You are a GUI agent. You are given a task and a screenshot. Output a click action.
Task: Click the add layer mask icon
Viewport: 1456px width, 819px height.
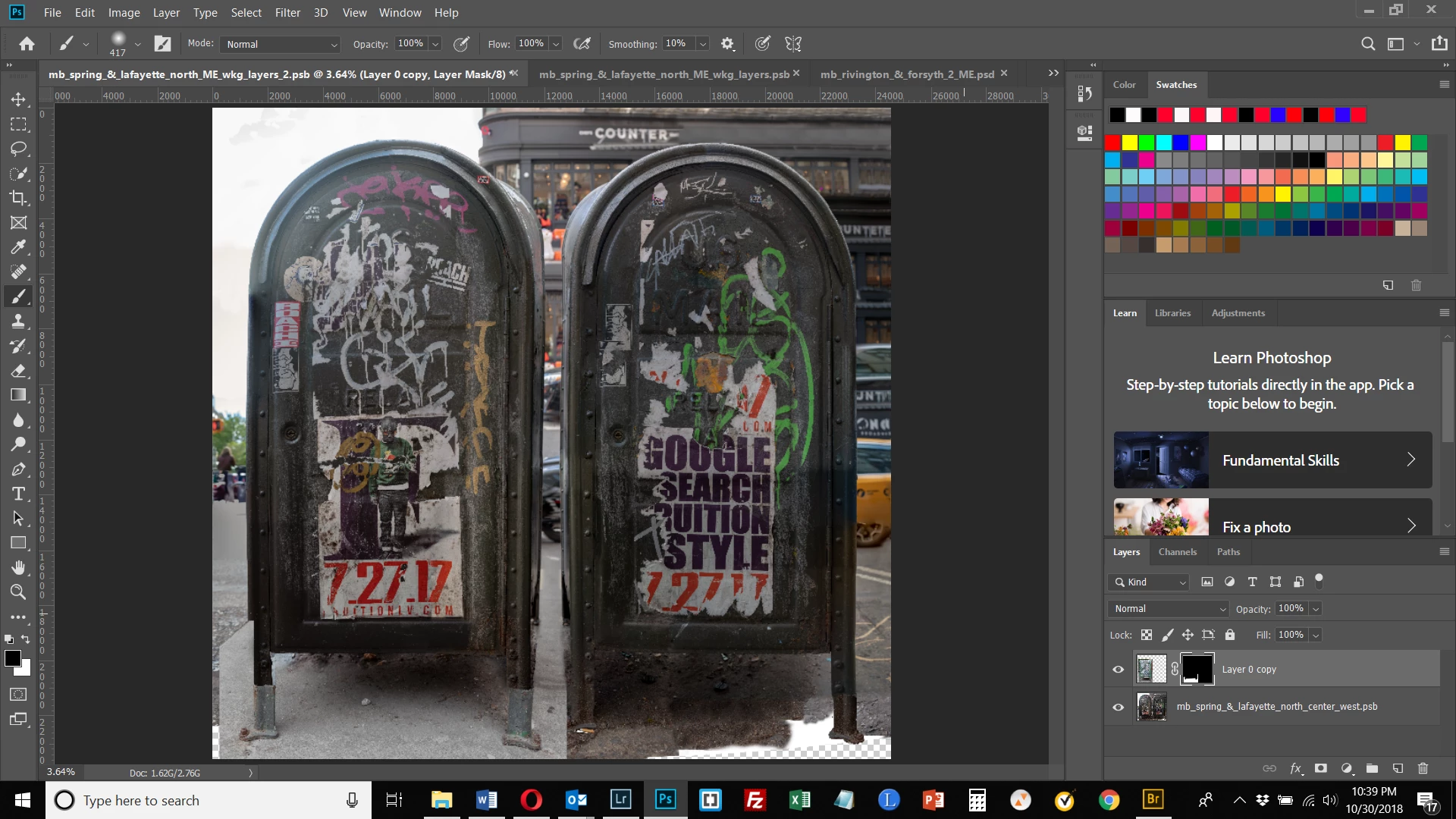click(1321, 768)
